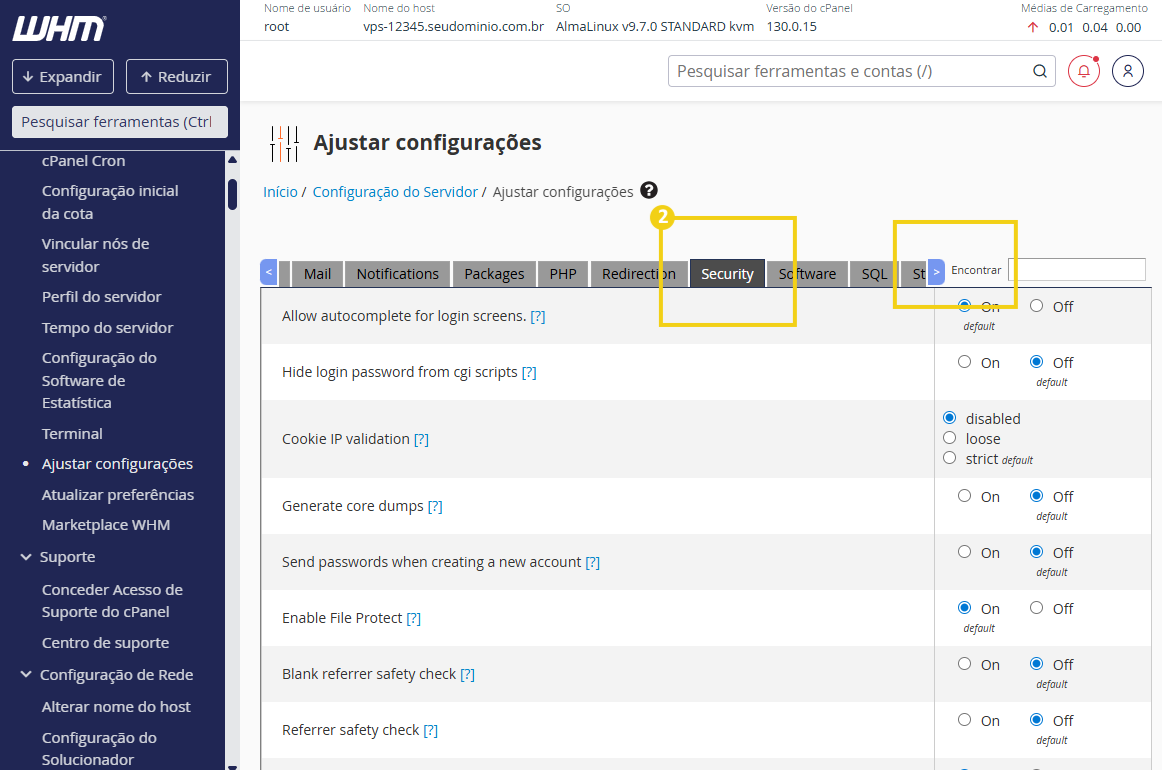1162x770 pixels.
Task: Select loose for Cookie IP validation
Action: point(949,437)
